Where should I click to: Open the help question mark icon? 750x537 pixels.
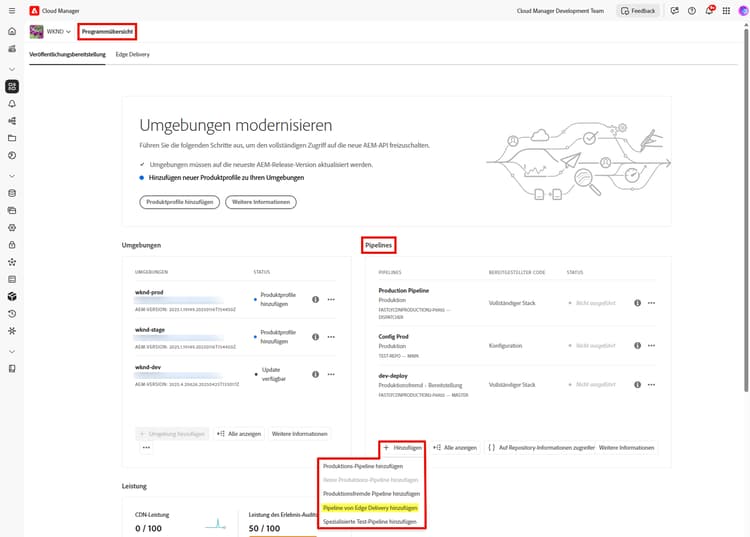(692, 11)
